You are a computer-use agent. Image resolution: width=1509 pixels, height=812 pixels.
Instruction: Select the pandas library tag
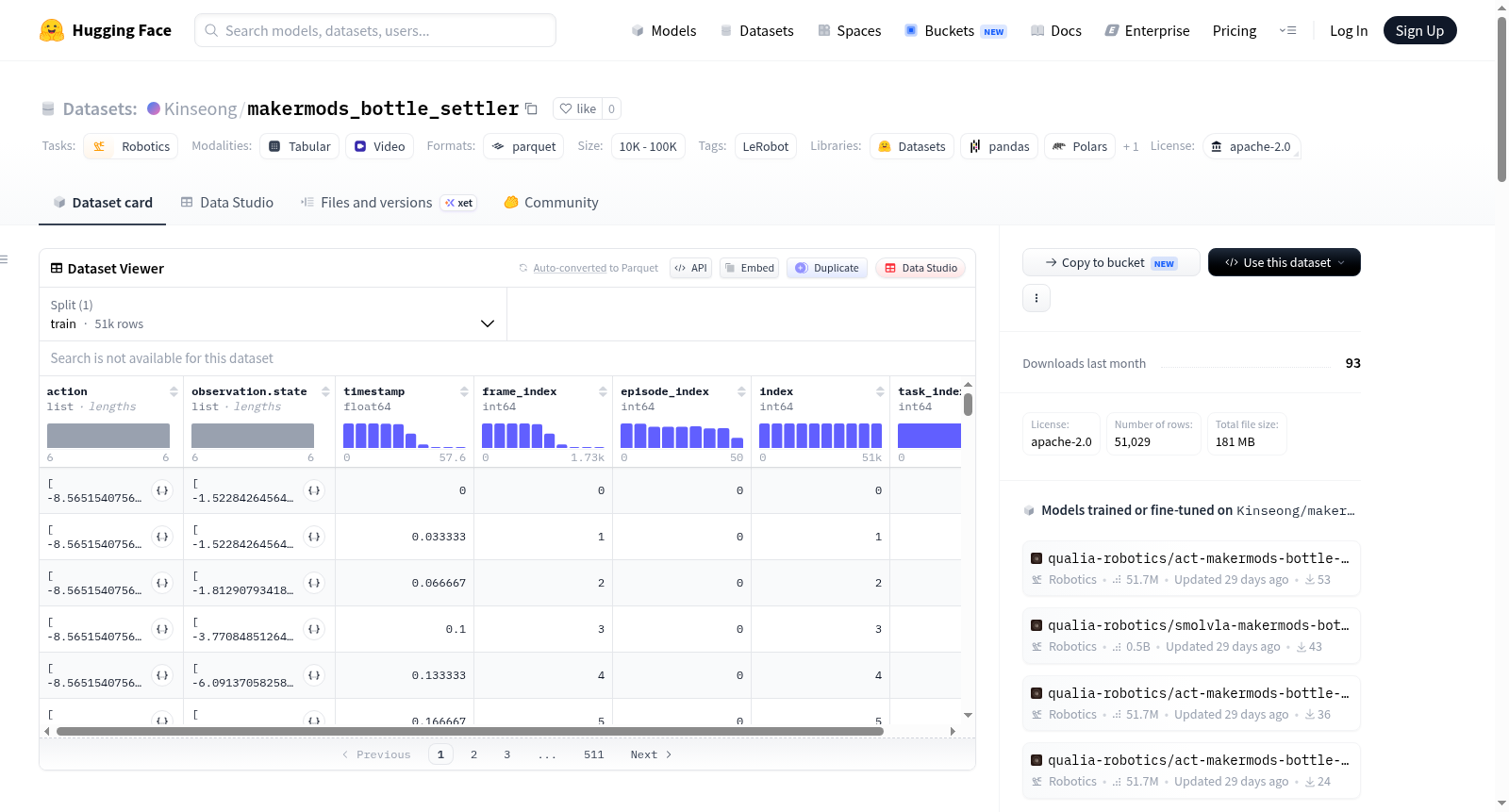[x=999, y=146]
